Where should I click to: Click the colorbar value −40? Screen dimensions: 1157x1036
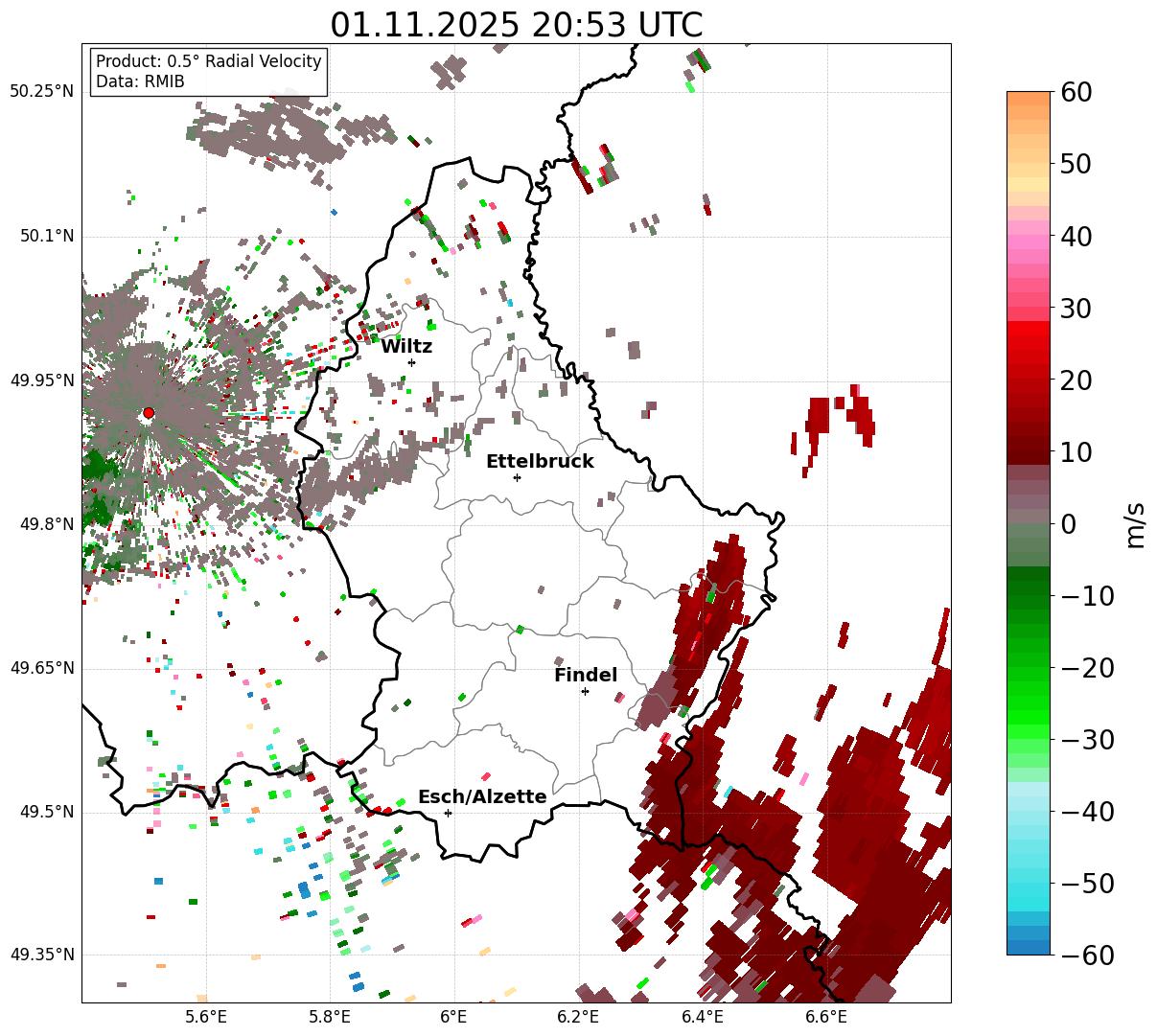click(1087, 811)
